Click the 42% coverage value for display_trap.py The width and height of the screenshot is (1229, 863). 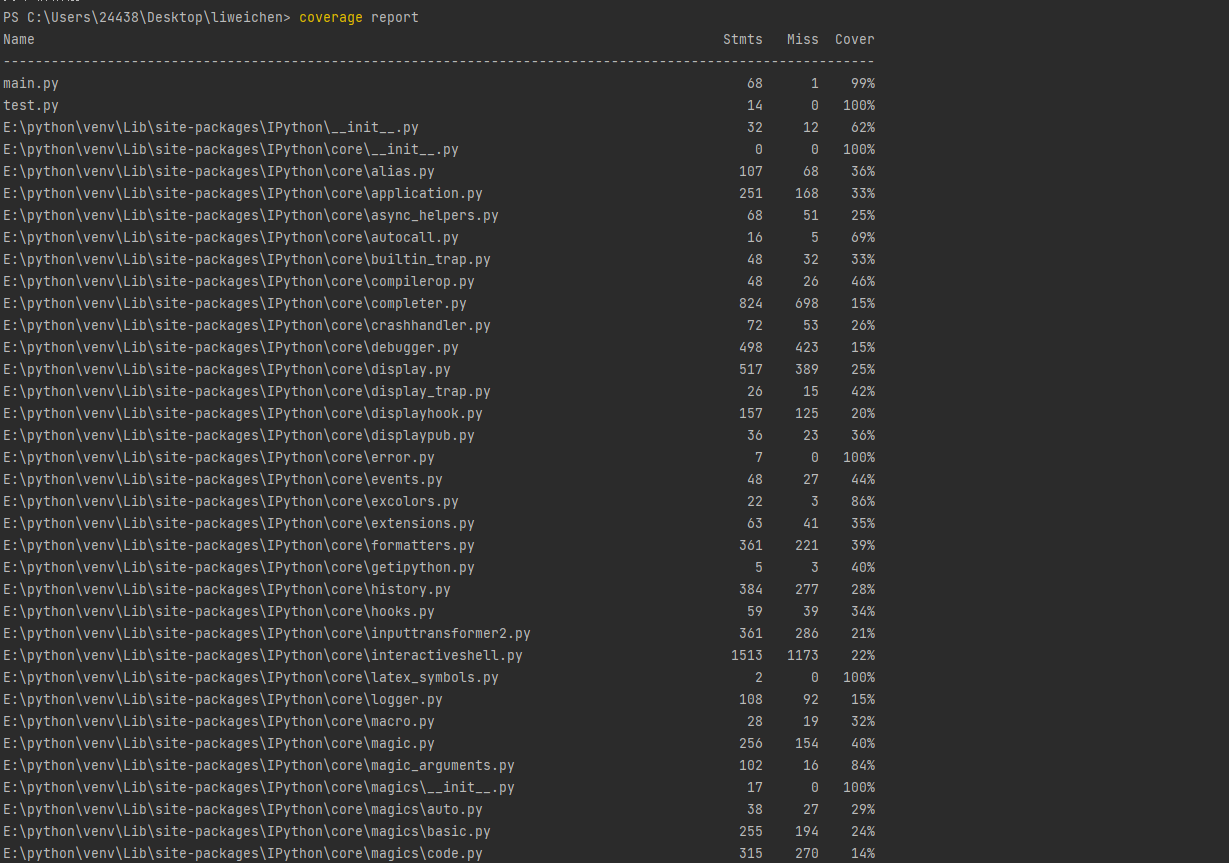click(863, 392)
